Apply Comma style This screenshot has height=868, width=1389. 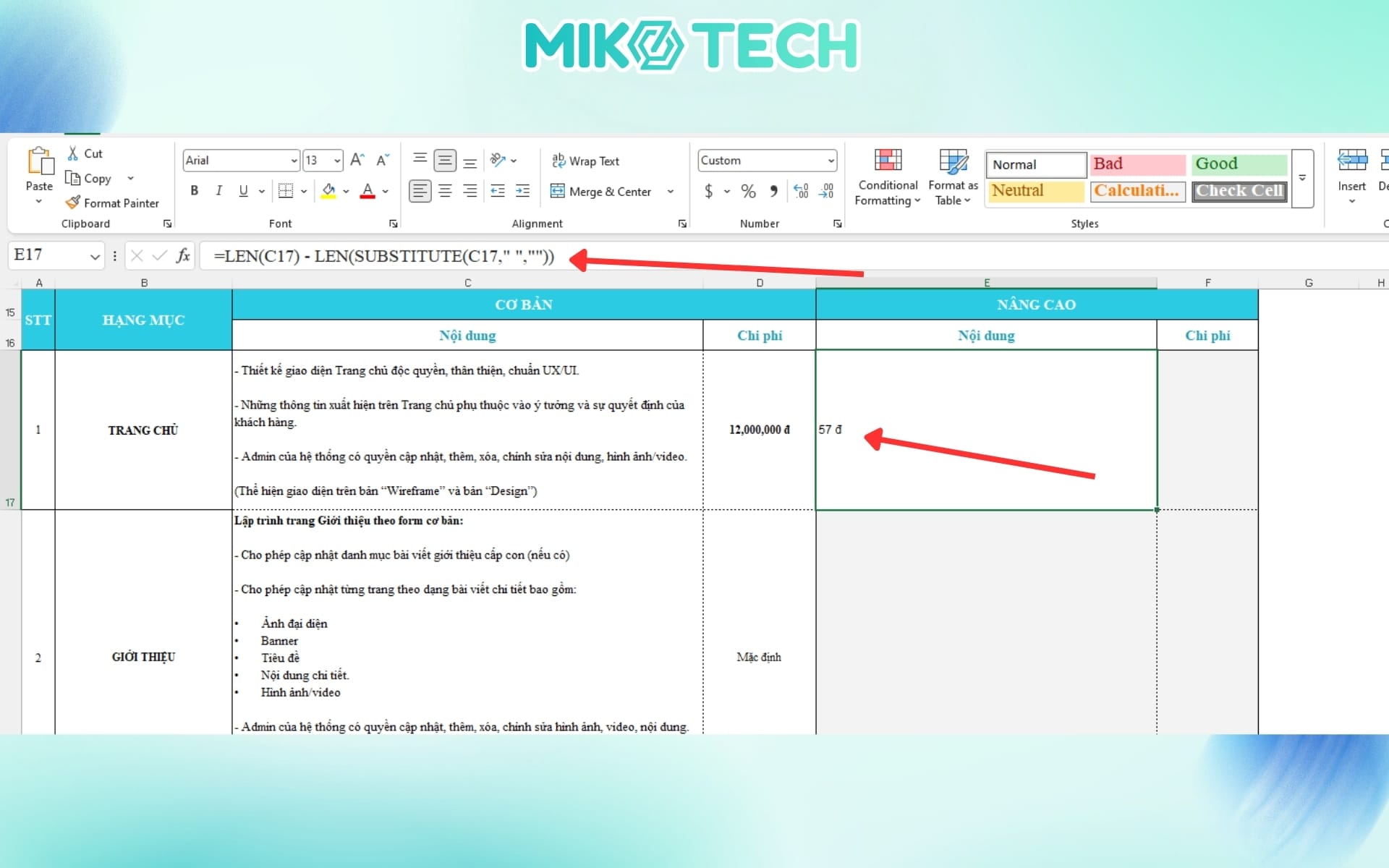[x=774, y=191]
